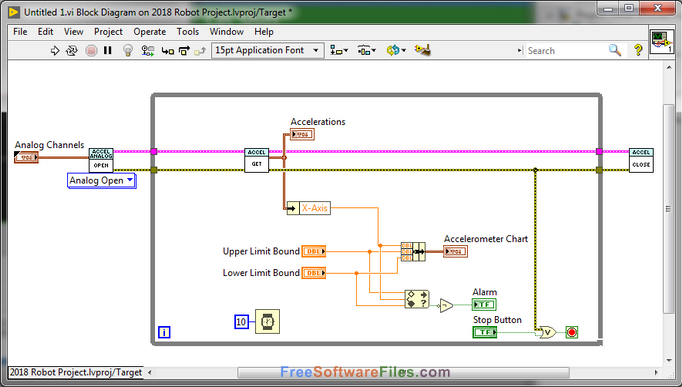Click the Search input field
This screenshot has height=387, width=682.
click(x=565, y=50)
